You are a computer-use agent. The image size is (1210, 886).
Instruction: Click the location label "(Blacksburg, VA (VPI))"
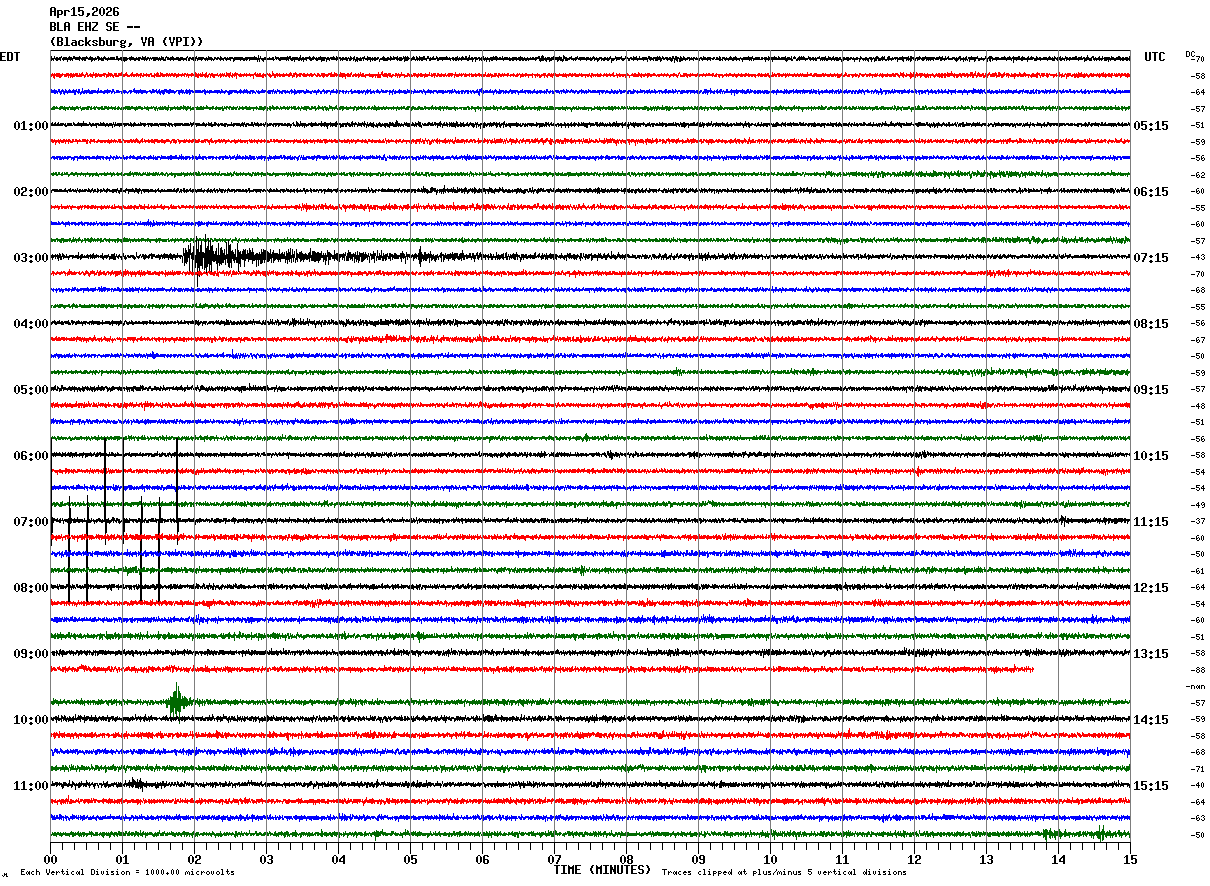coord(126,42)
